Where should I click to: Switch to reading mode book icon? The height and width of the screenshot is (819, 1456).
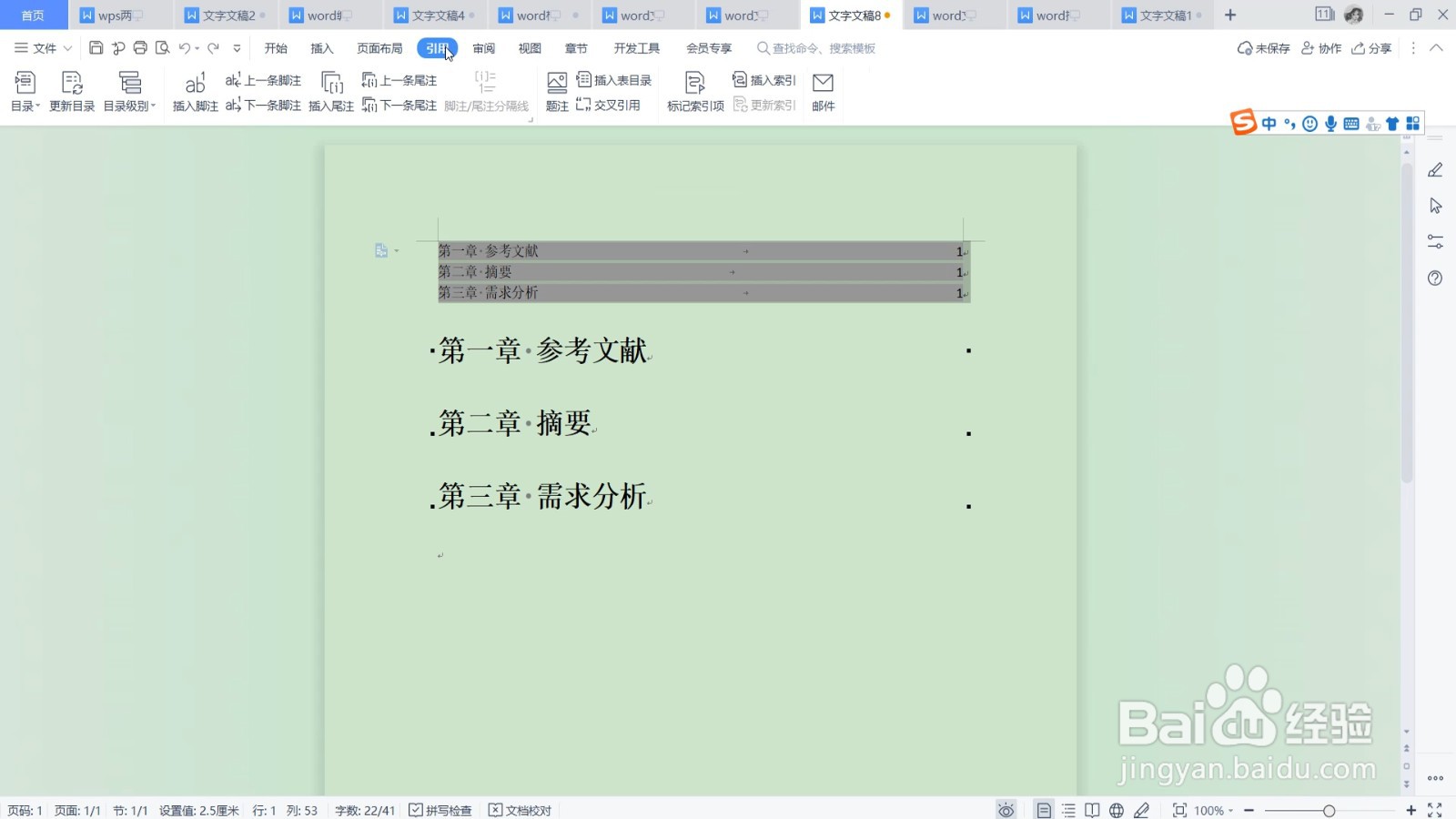click(1092, 810)
